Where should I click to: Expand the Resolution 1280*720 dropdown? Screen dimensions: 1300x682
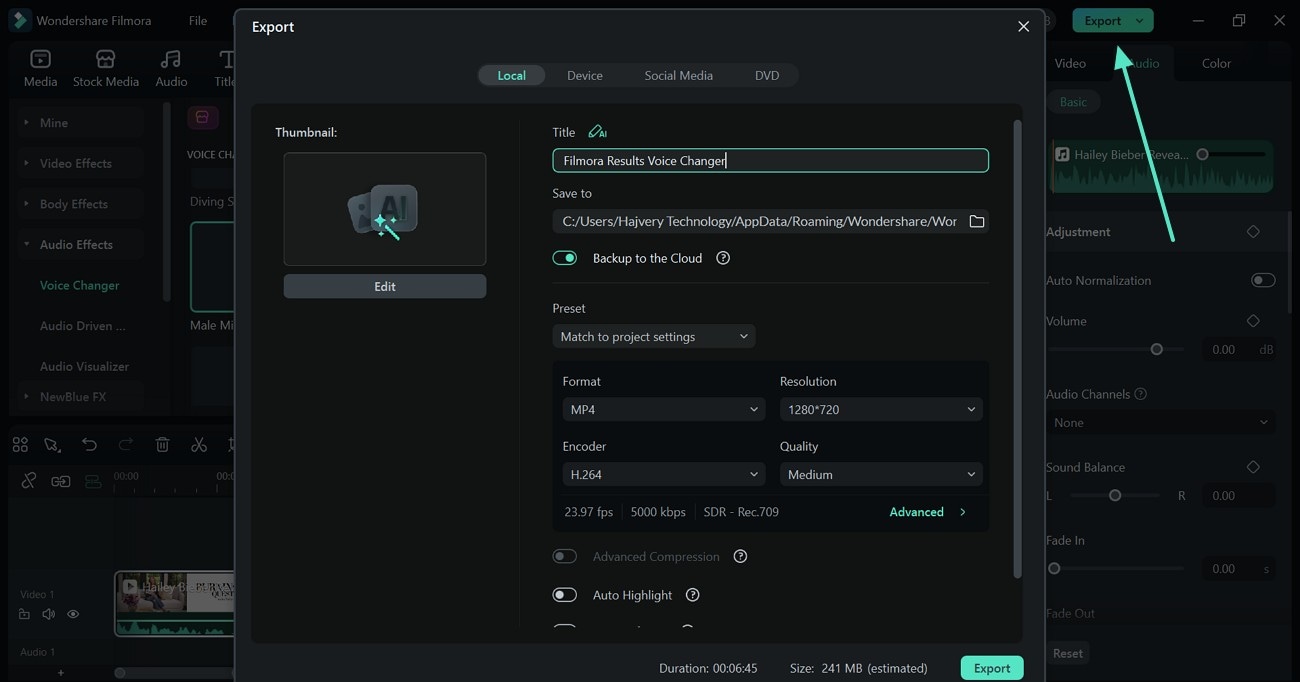pyautogui.click(x=880, y=409)
